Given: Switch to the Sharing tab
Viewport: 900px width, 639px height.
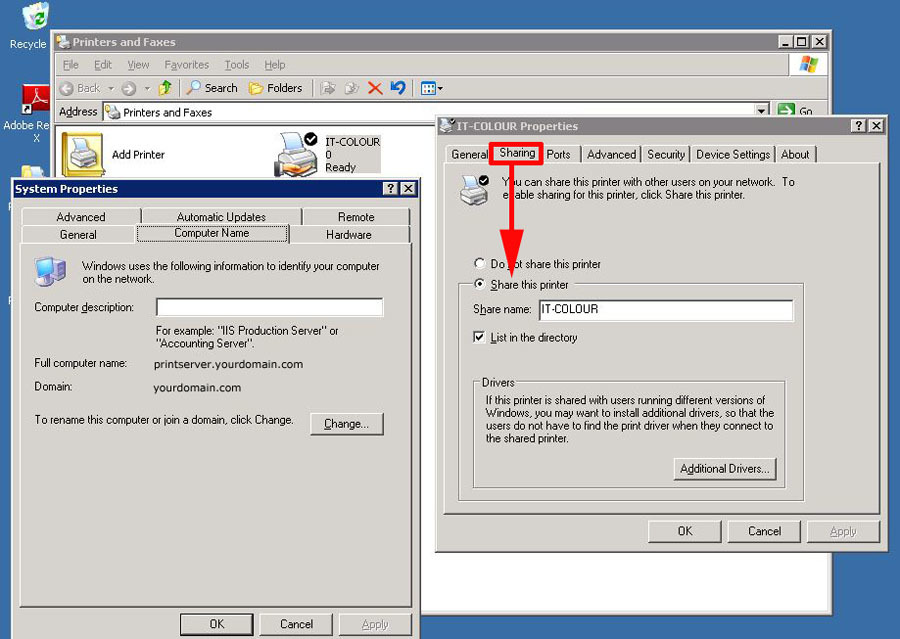Looking at the screenshot, I should [x=517, y=153].
